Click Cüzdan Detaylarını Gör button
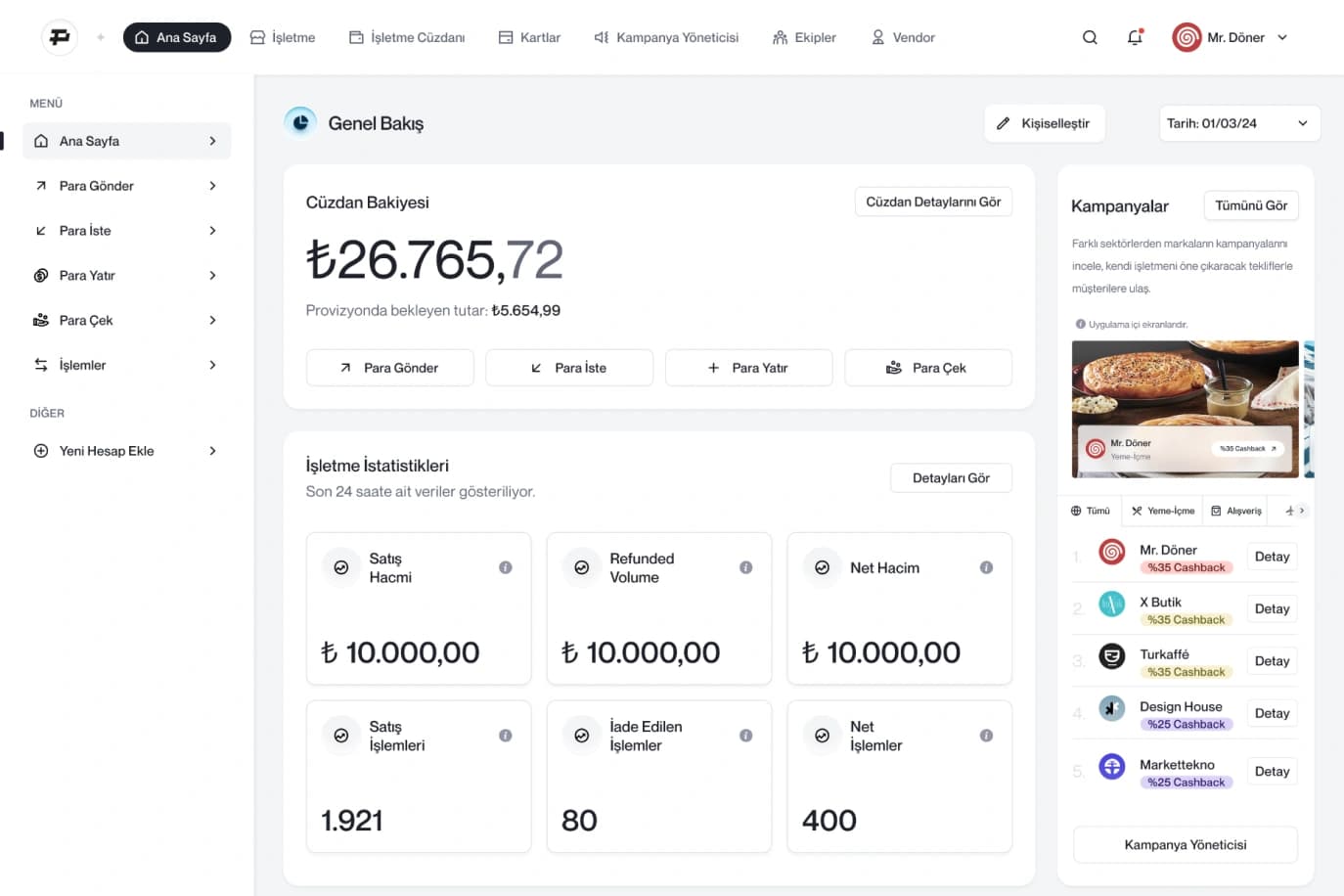Viewport: 1344px width, 896px height. click(933, 202)
